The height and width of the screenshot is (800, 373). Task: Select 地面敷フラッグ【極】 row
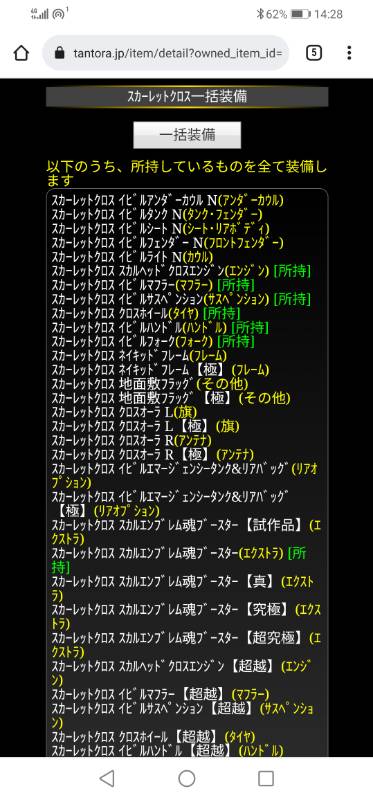[171, 397]
